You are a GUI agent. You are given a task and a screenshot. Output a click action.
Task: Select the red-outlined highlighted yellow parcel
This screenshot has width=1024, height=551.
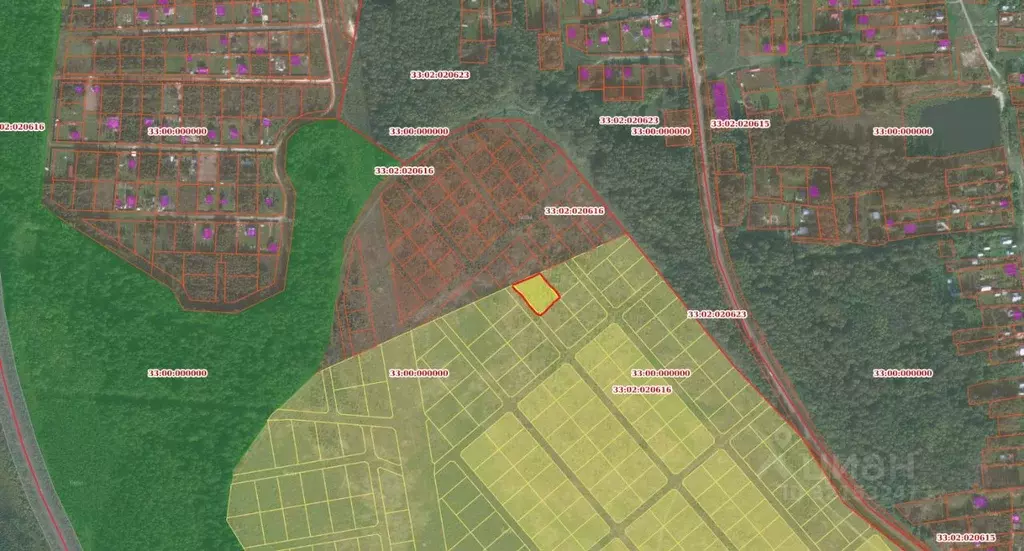click(536, 294)
